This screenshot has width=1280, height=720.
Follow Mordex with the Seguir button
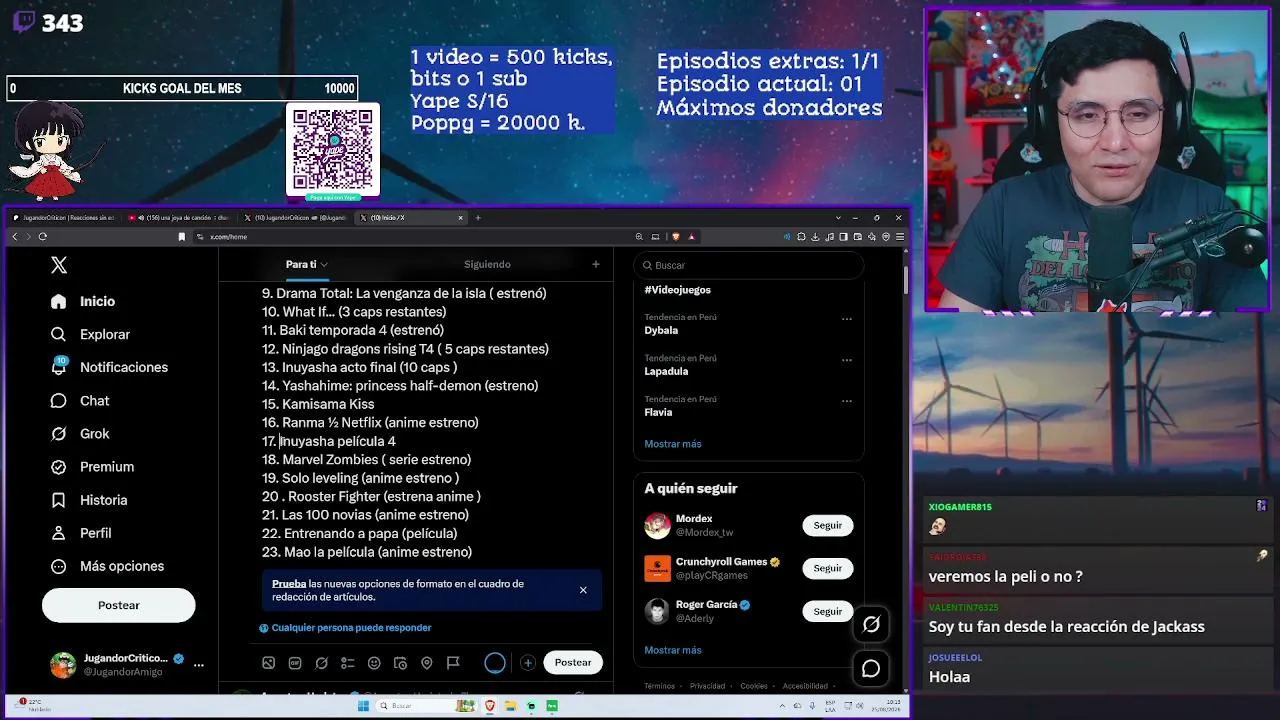pos(827,525)
